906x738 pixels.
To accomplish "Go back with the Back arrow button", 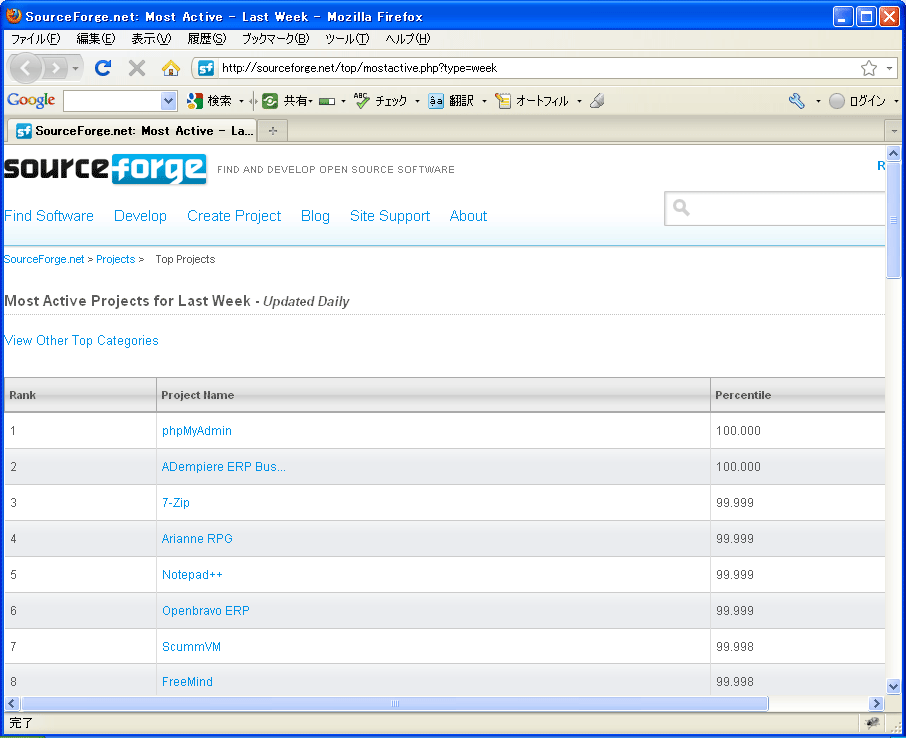I will (x=25, y=68).
